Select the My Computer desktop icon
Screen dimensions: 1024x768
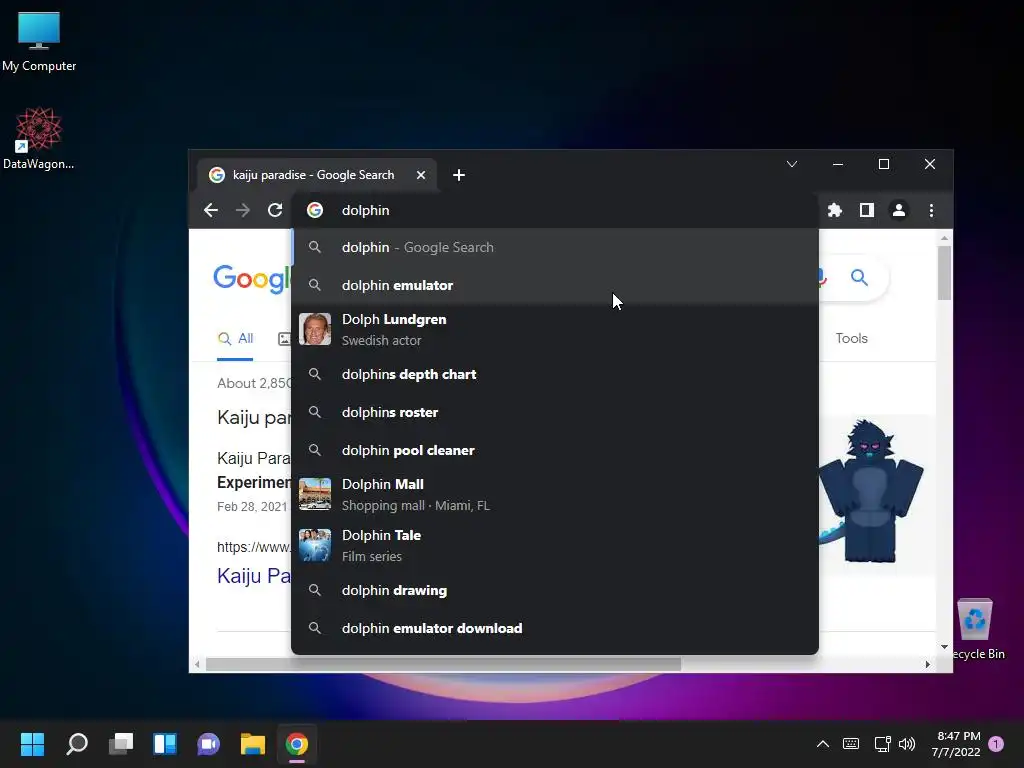click(39, 42)
